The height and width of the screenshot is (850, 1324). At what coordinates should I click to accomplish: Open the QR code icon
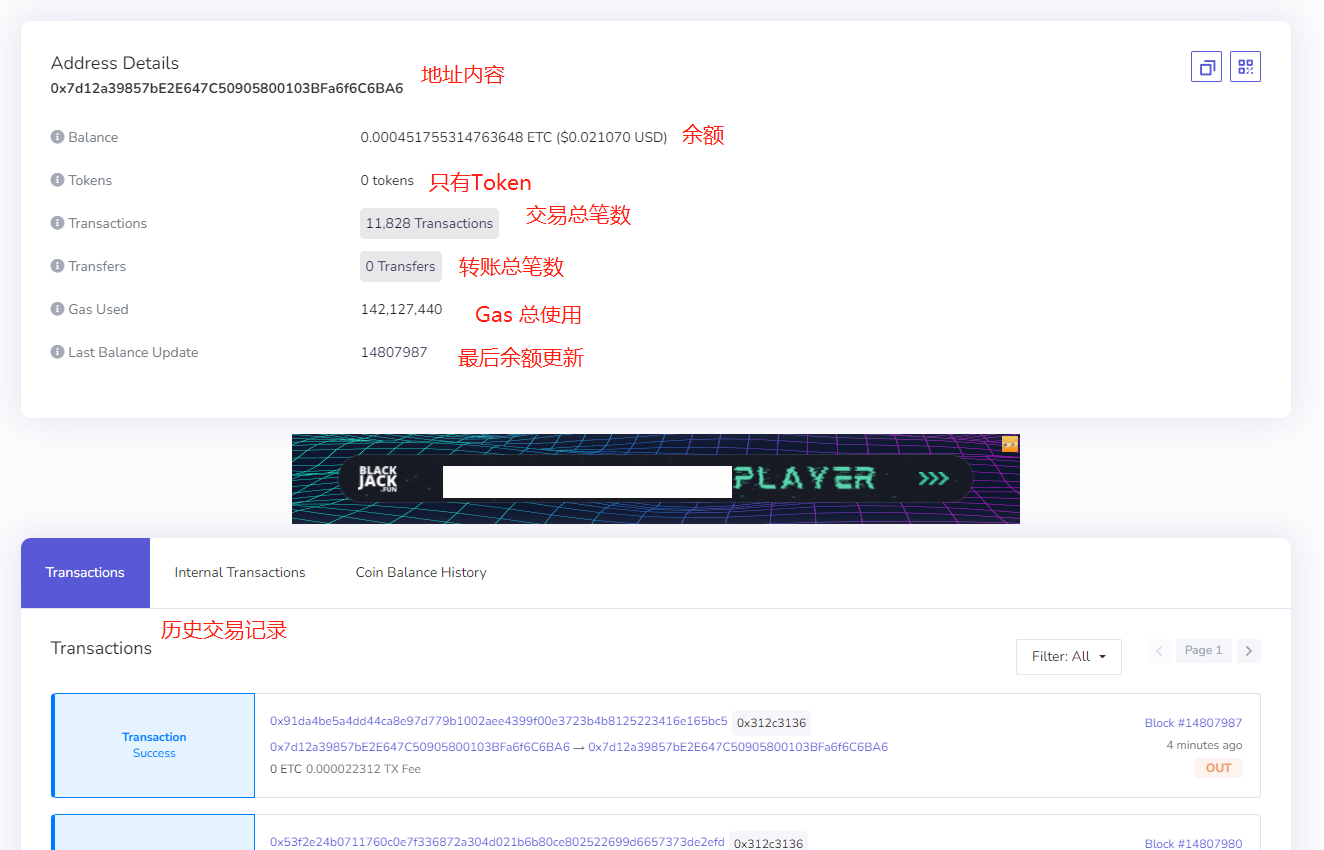click(x=1245, y=67)
